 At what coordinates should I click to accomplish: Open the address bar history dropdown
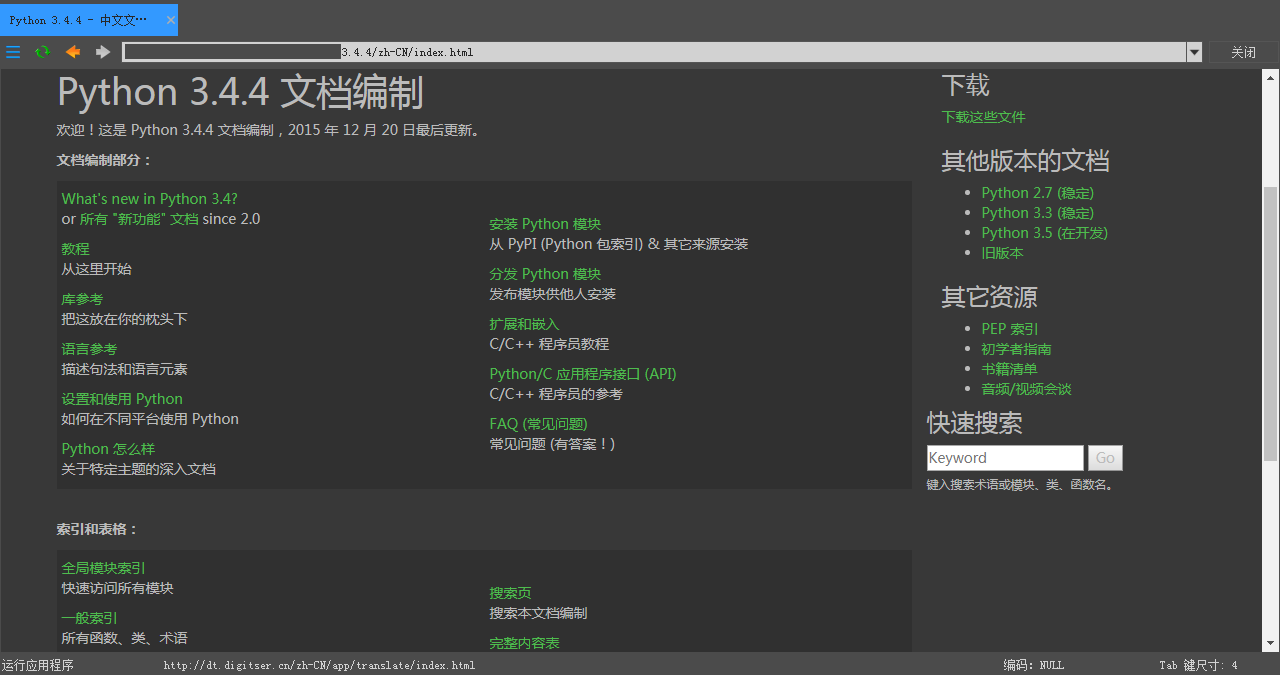[x=1194, y=52]
